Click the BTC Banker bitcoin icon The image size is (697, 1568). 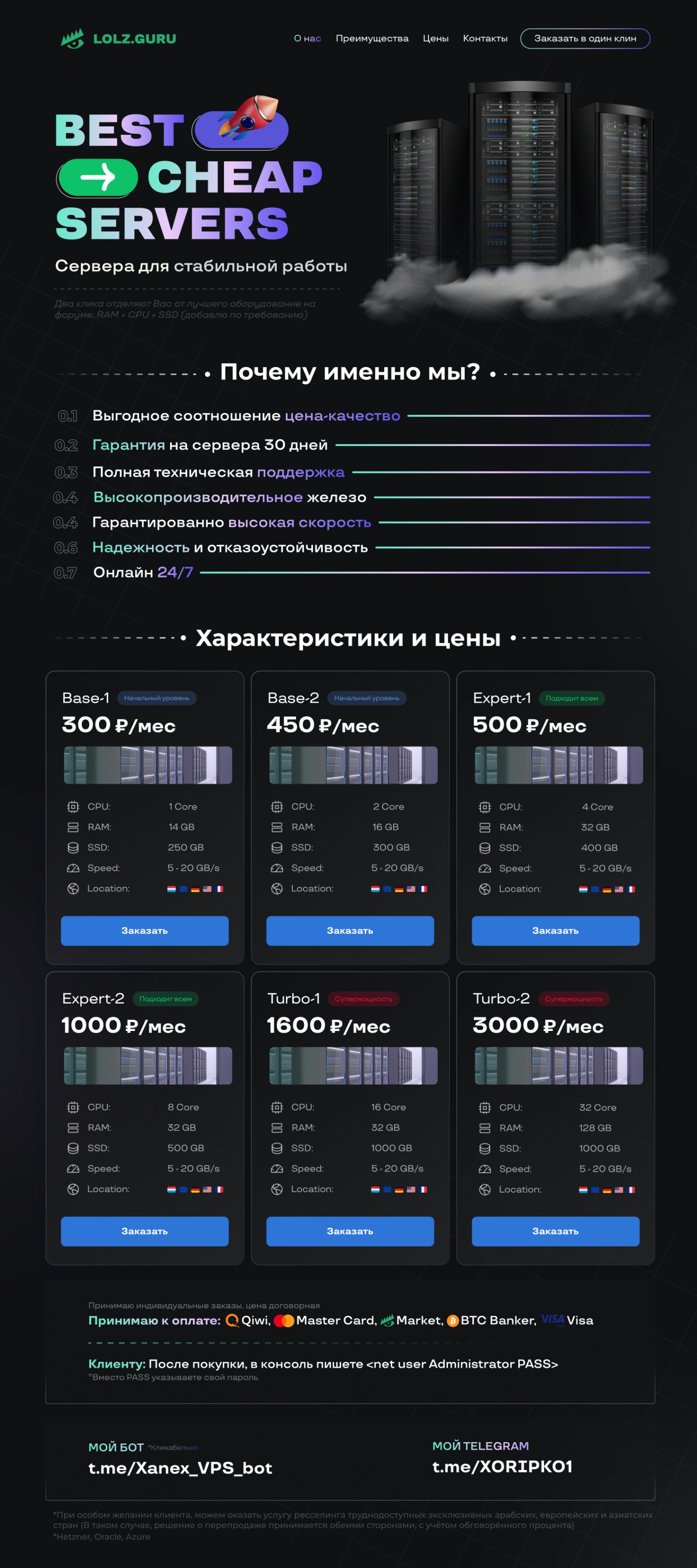point(452,1320)
